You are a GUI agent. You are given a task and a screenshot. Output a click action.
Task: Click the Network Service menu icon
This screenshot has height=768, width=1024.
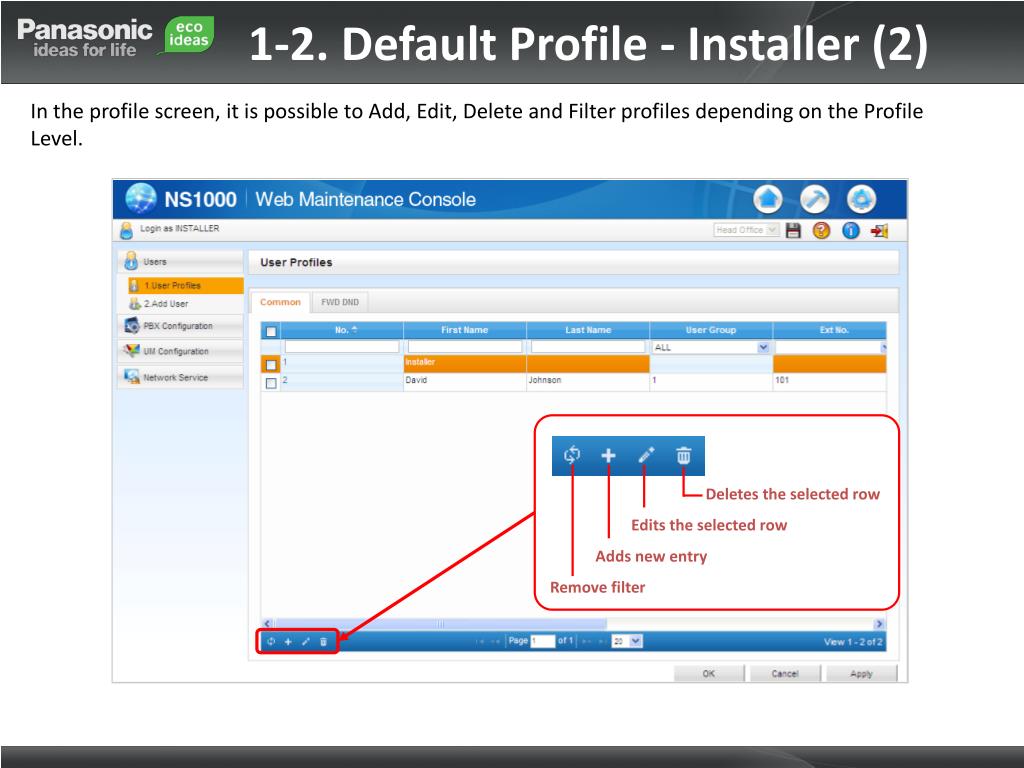tap(132, 377)
